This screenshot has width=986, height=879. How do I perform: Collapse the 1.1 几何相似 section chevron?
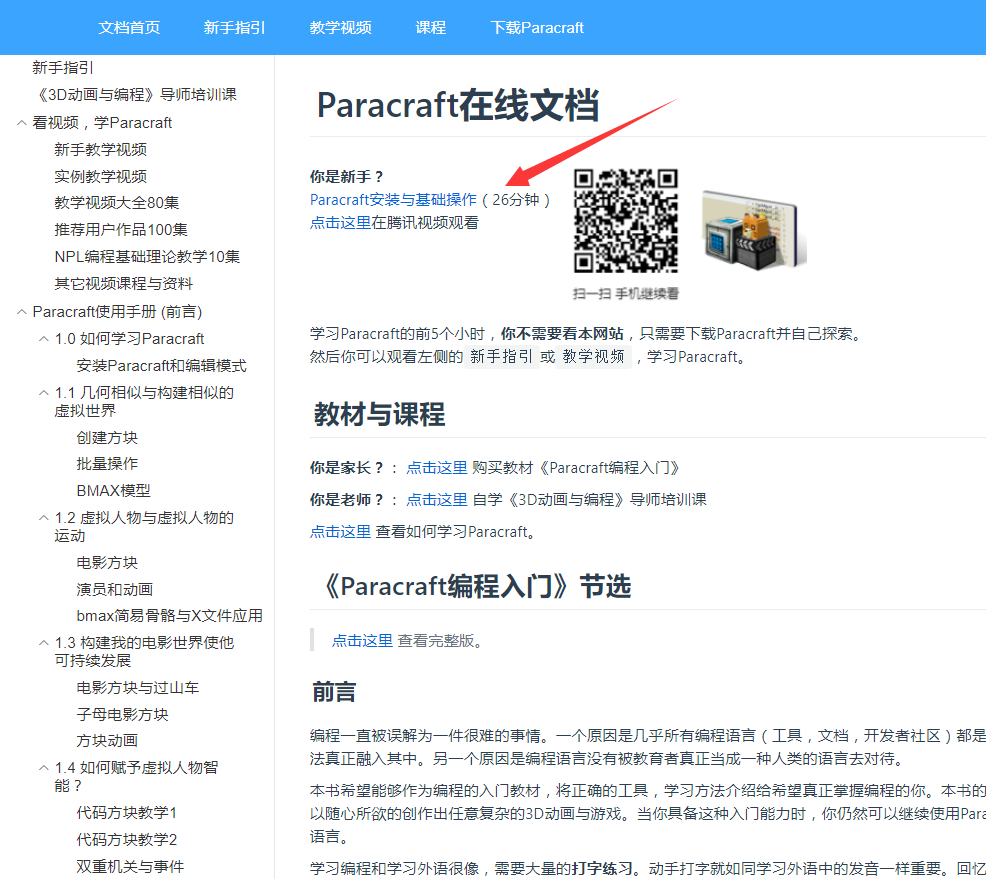click(x=43, y=393)
